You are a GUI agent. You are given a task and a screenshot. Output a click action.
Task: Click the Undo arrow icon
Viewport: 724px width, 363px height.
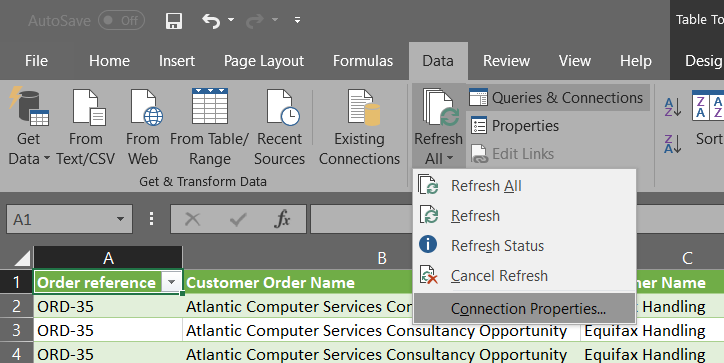point(211,21)
